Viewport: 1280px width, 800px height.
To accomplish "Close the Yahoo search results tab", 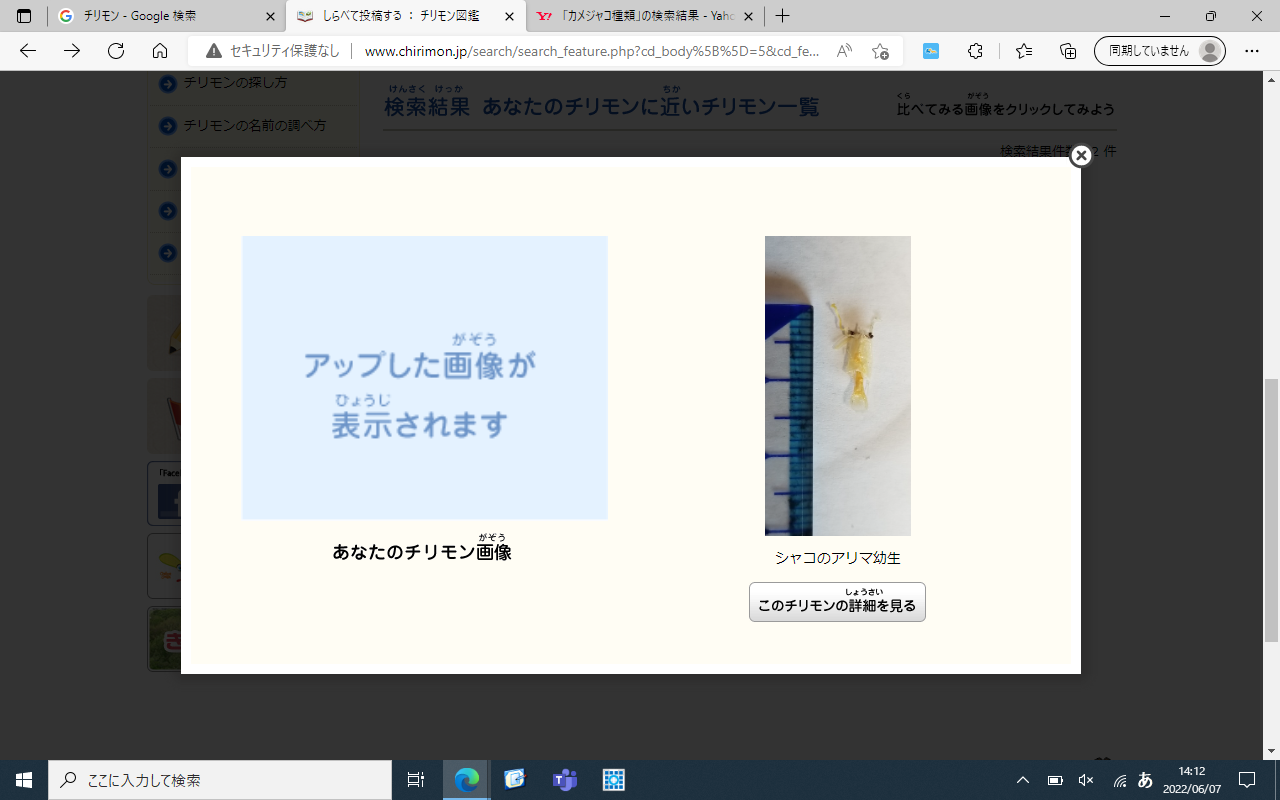I will coord(748,17).
